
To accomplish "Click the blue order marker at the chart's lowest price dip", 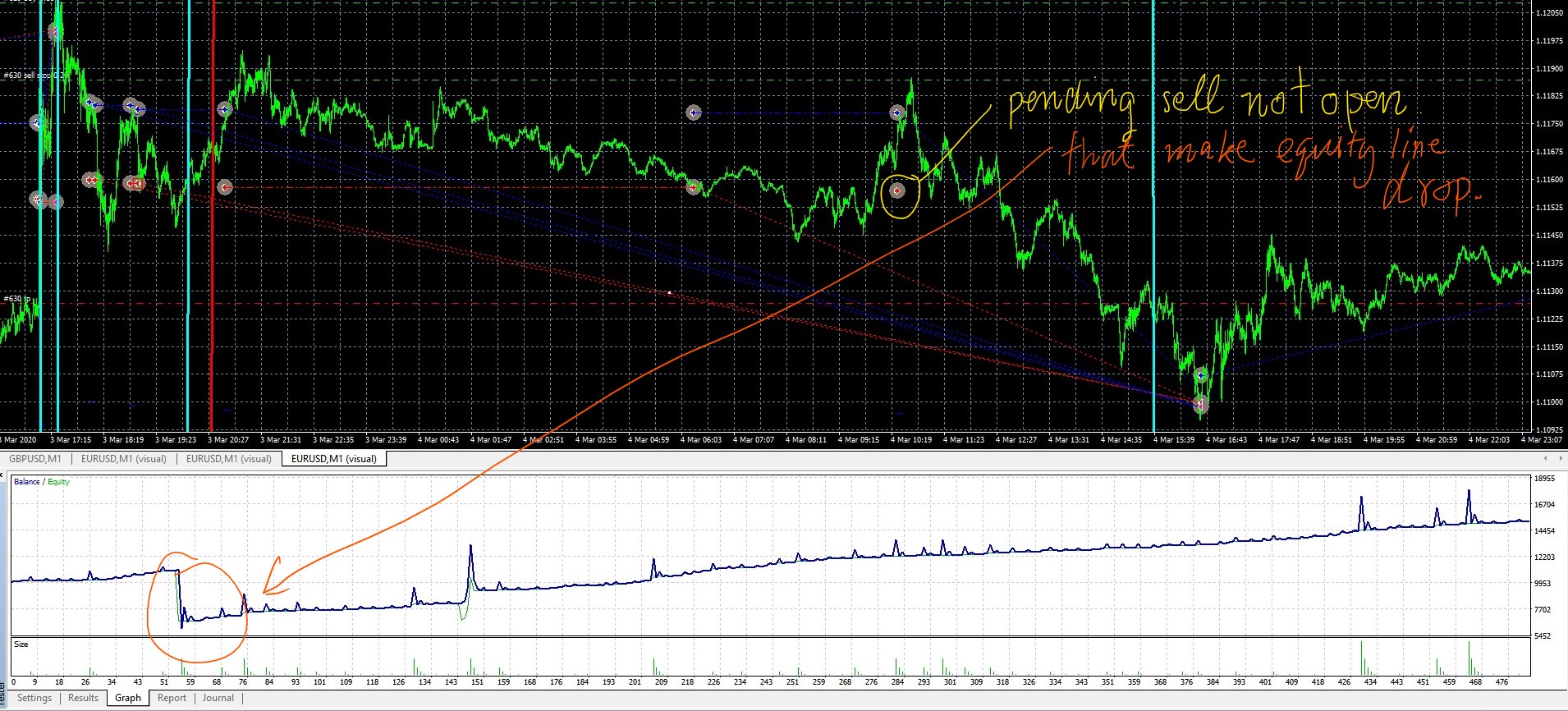I will pos(1201,375).
